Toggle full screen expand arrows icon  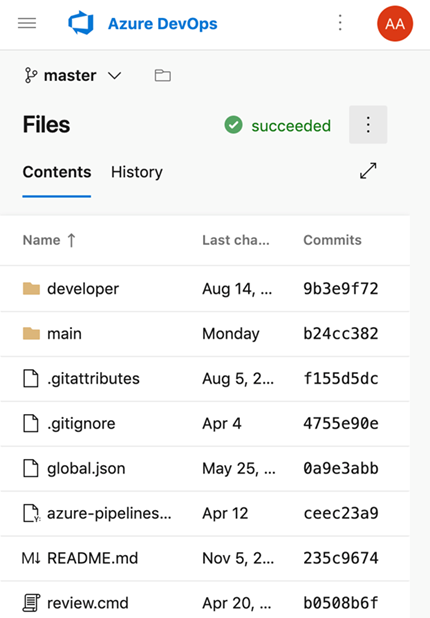[x=368, y=171]
